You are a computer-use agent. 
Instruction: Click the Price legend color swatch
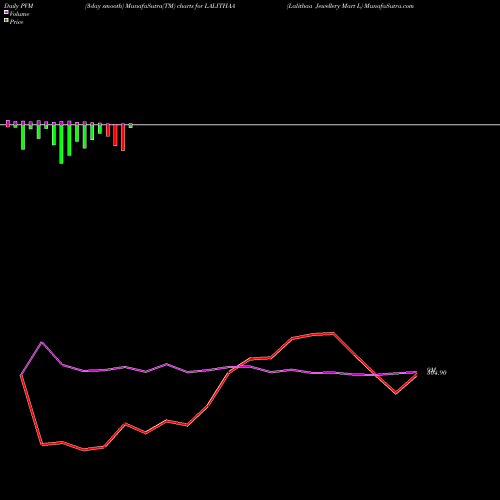point(6,20)
